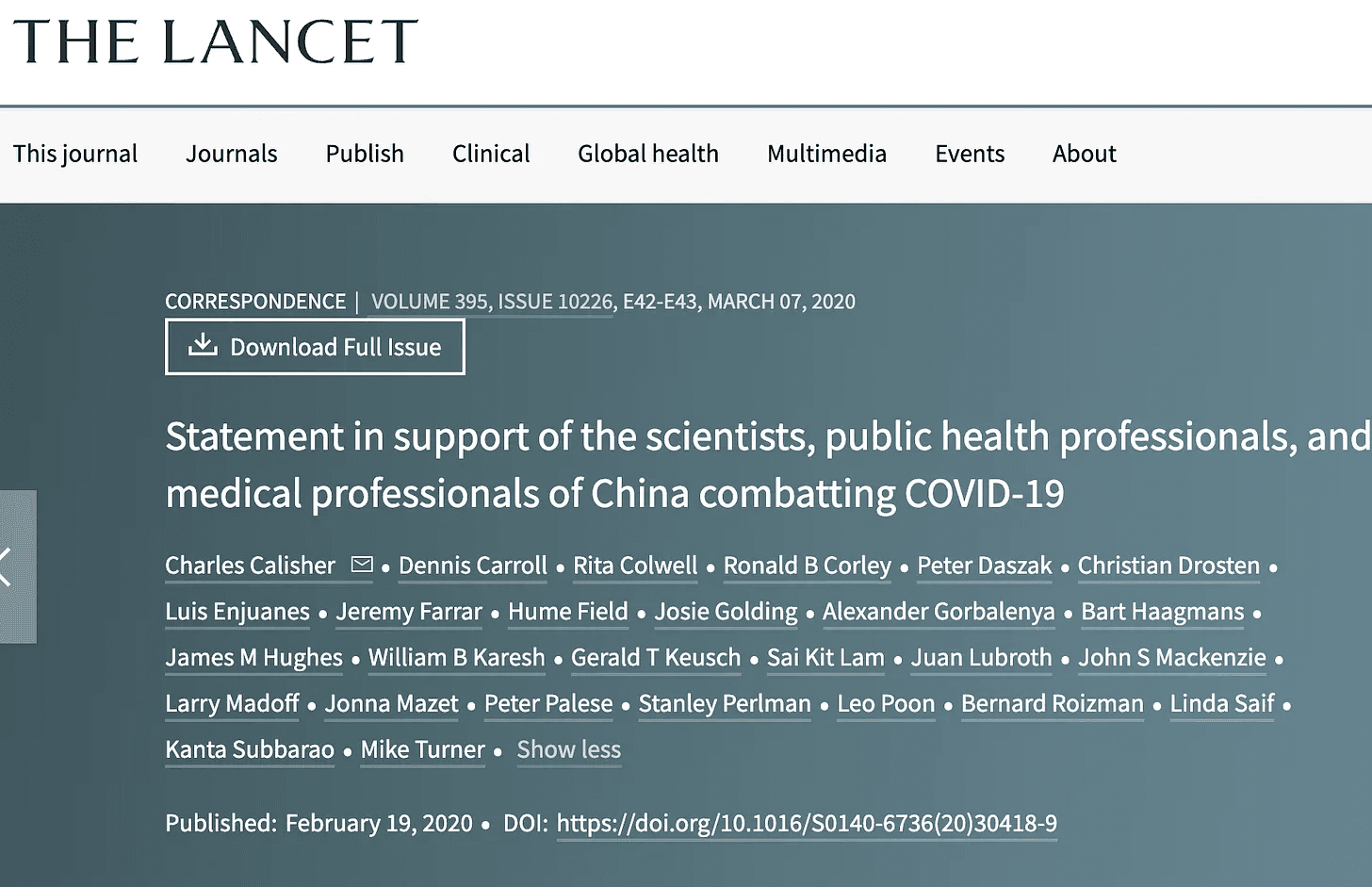Click the Download Full Issue button
This screenshot has height=887, width=1372.
click(x=315, y=347)
